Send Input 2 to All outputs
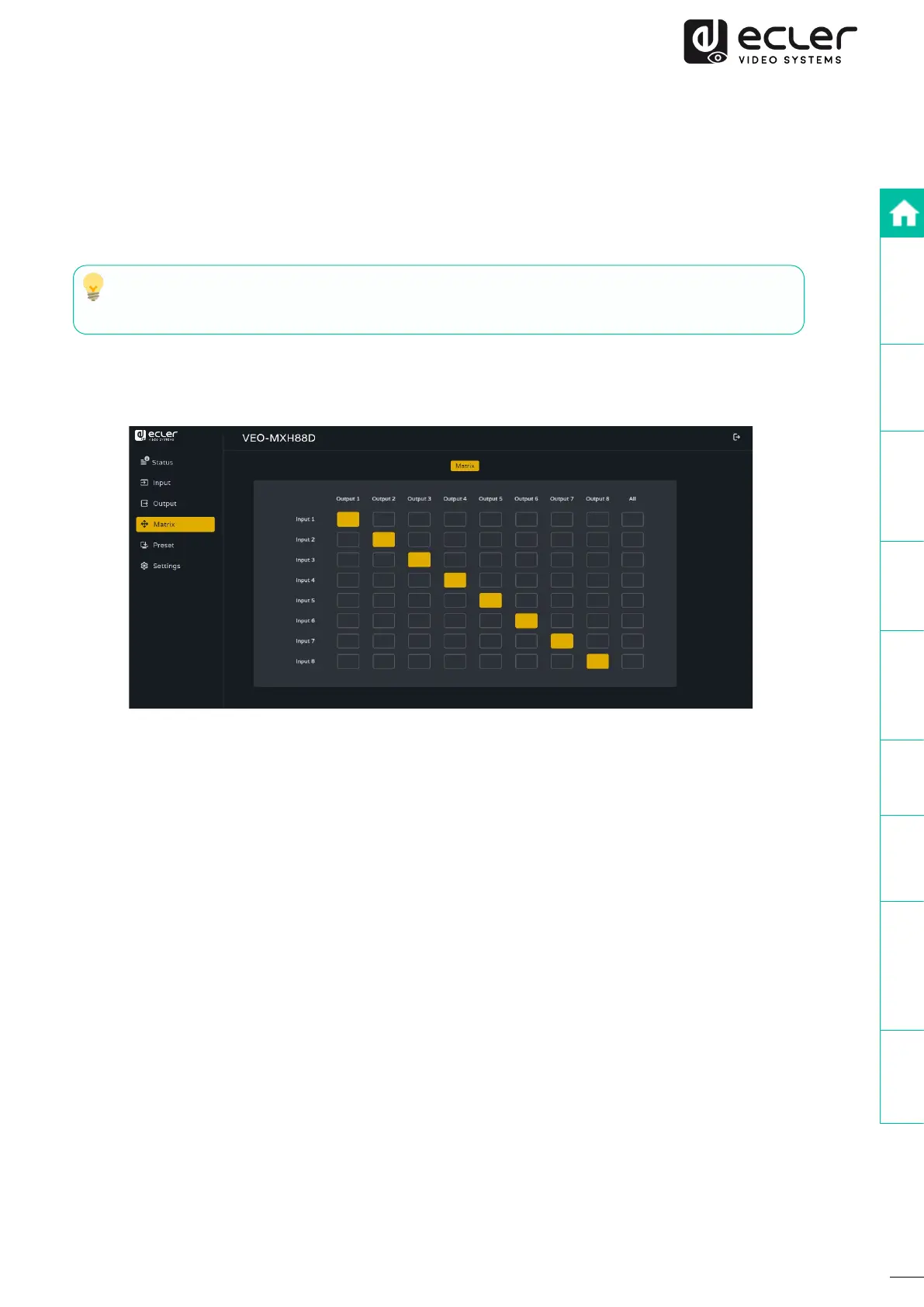This screenshot has height=1307, width=924. (x=632, y=539)
